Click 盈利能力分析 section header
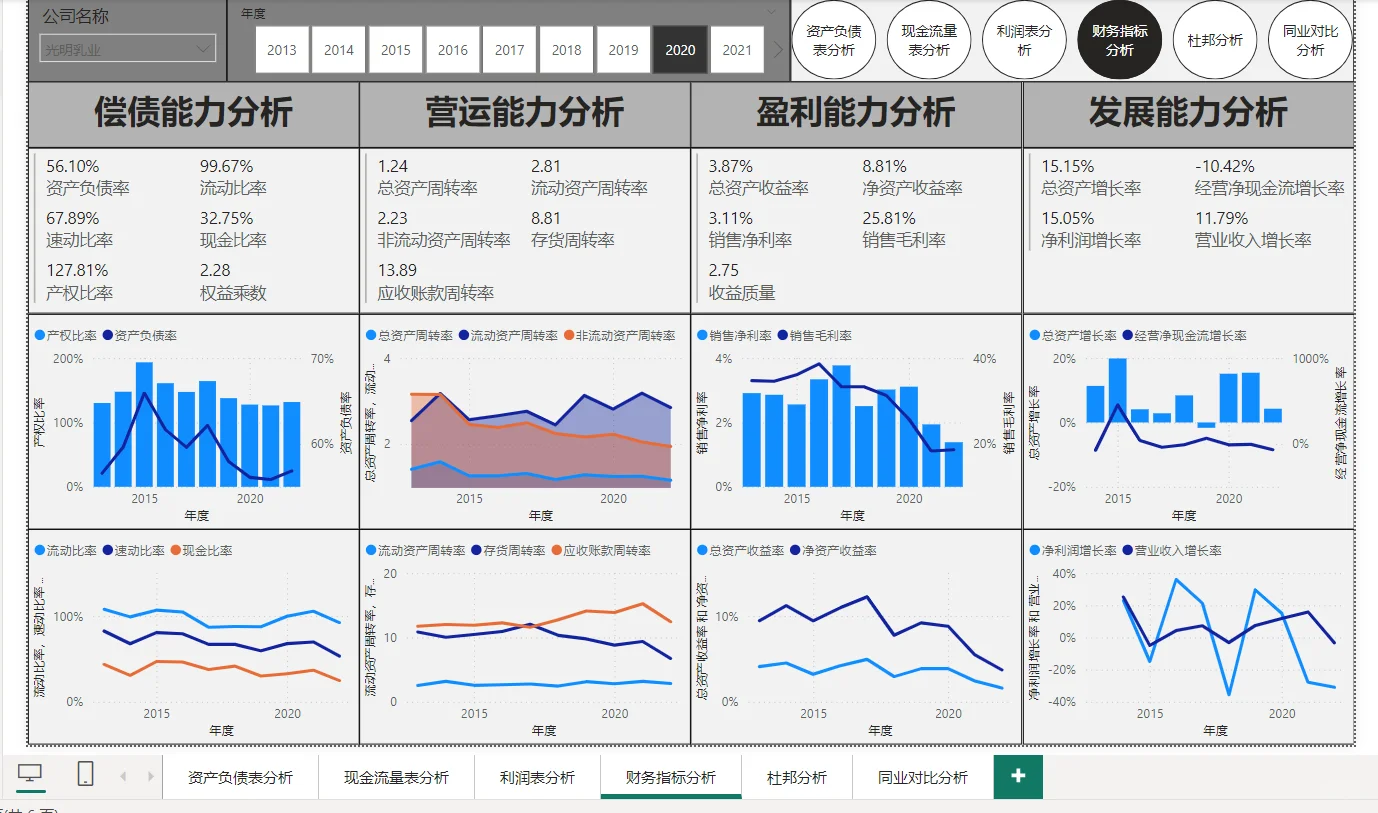Viewport: 1378px width, 813px height. click(856, 113)
